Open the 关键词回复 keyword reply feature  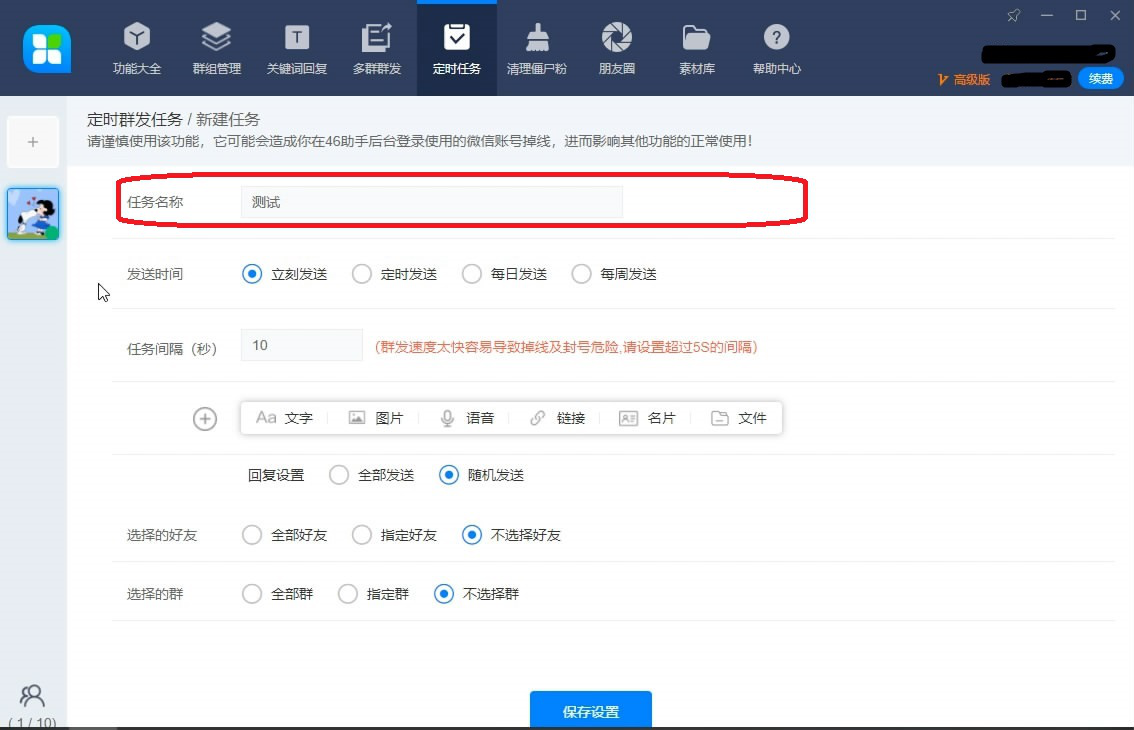pos(296,47)
